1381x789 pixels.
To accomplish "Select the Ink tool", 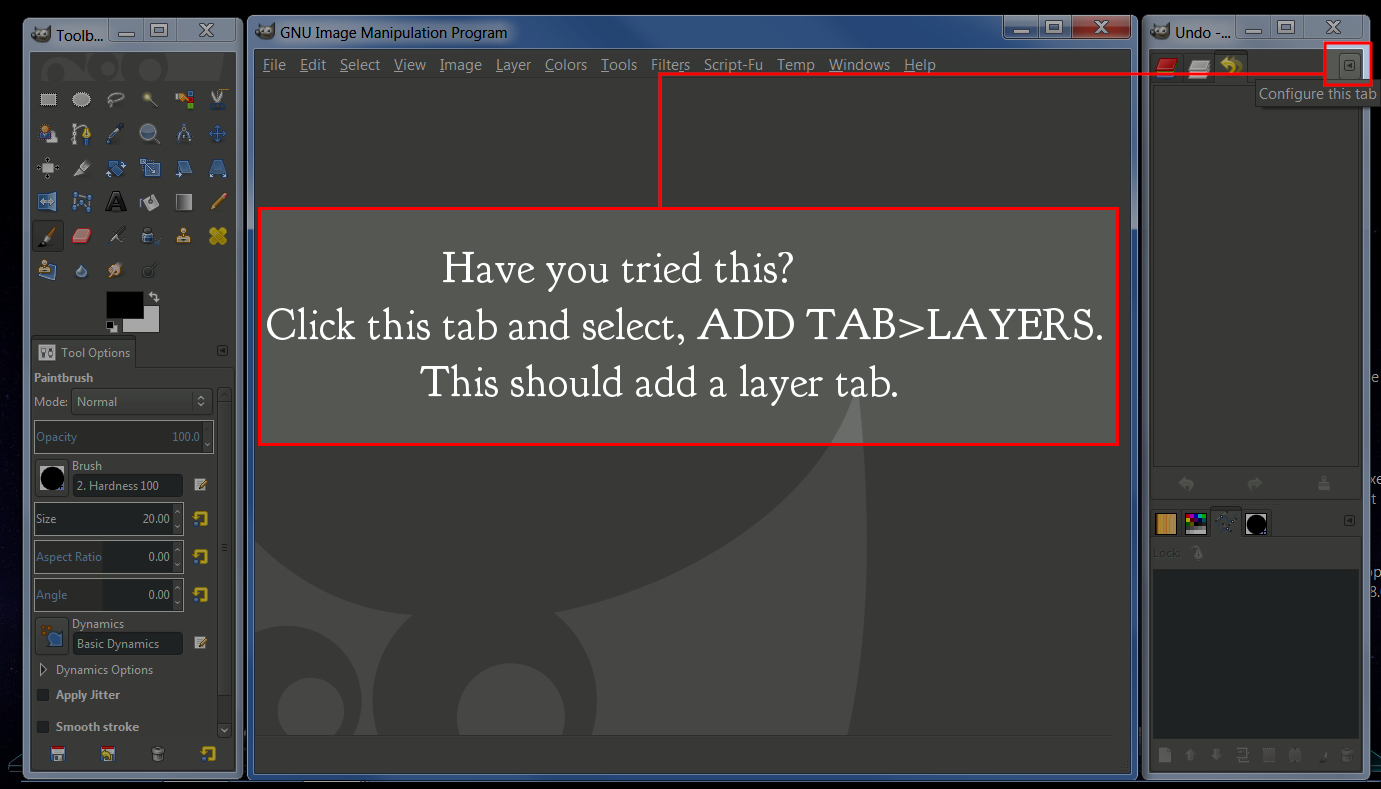I will click(150, 235).
